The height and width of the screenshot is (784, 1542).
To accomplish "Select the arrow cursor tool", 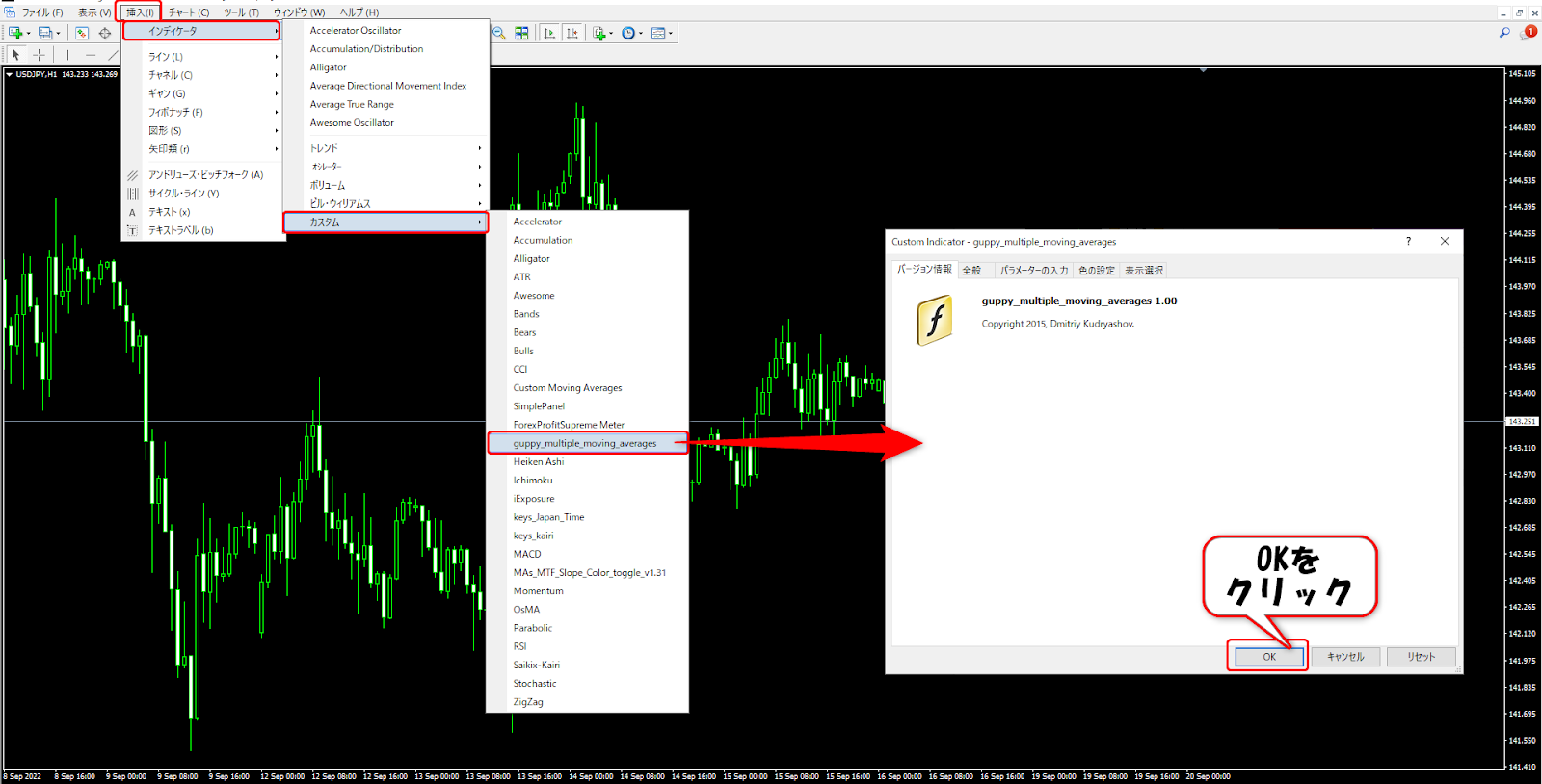I will pos(15,55).
